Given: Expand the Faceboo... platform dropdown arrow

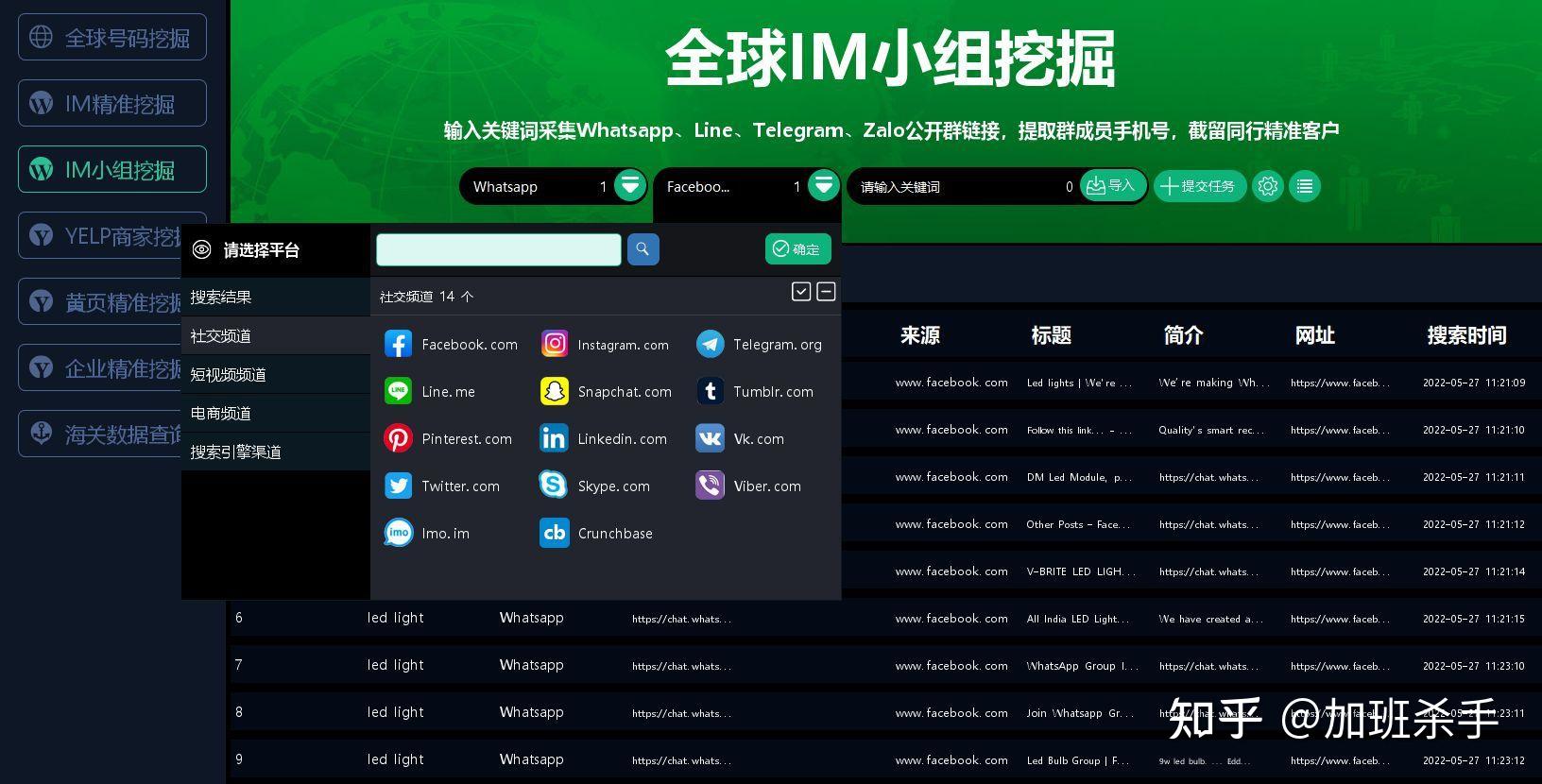Looking at the screenshot, I should tap(823, 185).
